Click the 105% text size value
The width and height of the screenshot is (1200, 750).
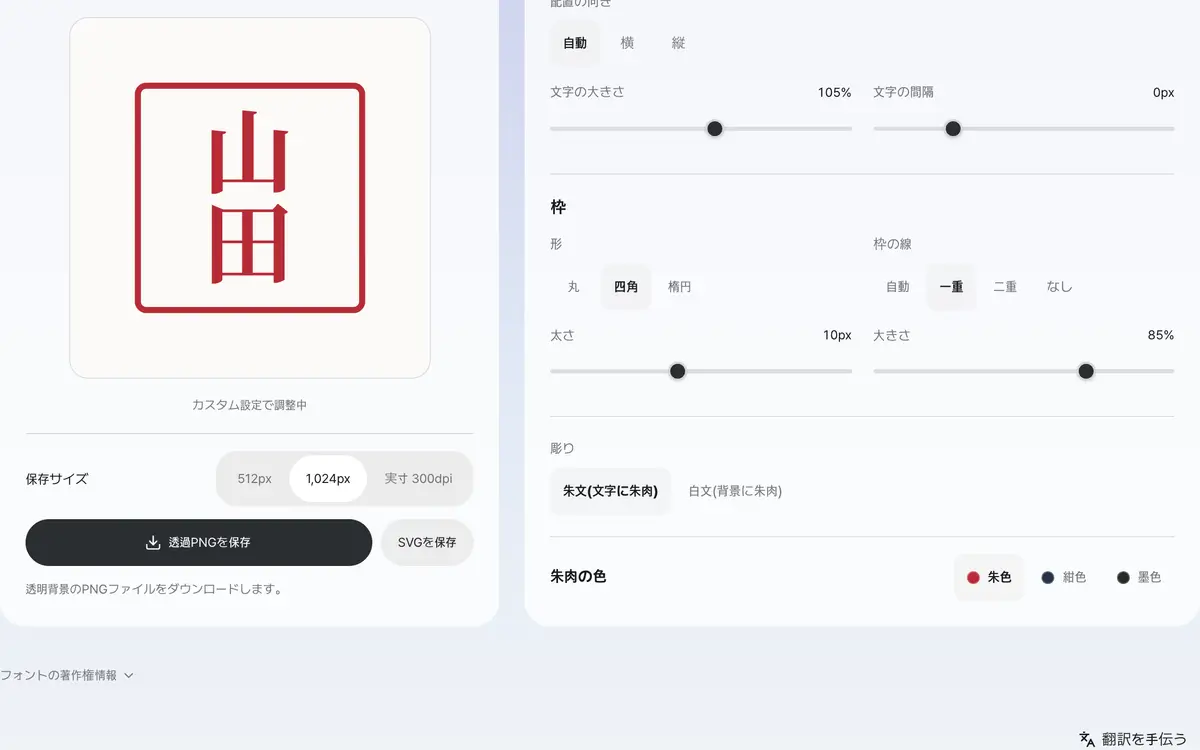835,92
